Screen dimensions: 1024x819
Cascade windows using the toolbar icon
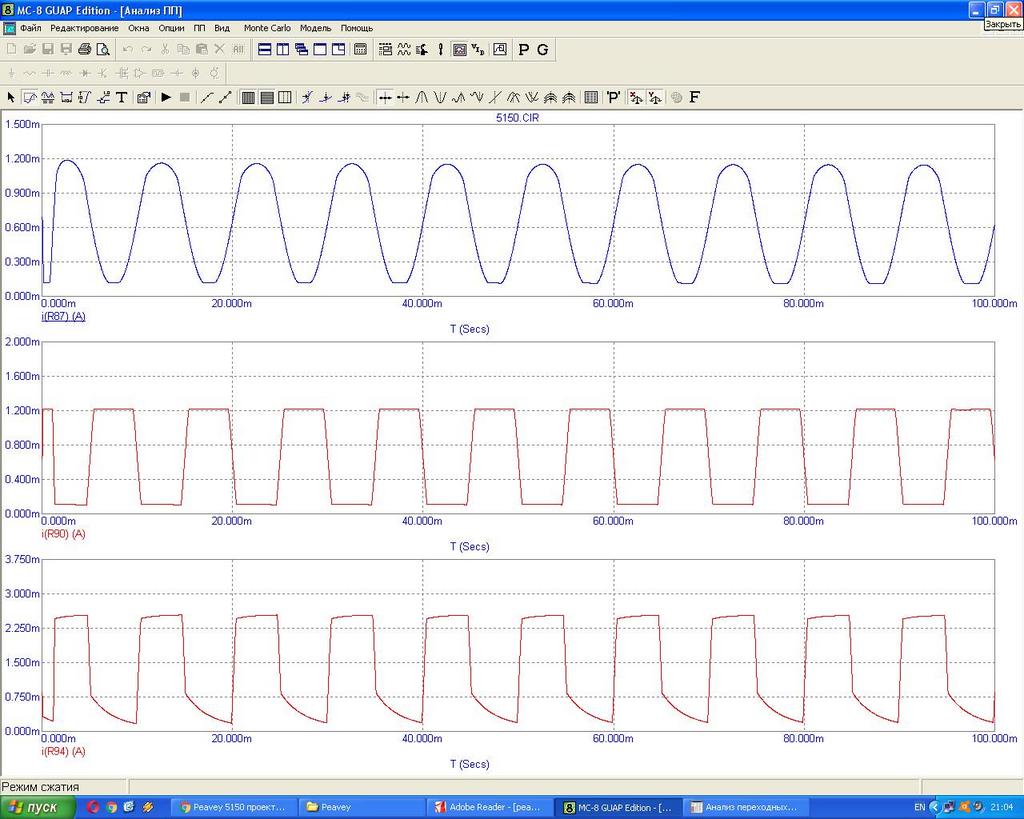click(301, 49)
